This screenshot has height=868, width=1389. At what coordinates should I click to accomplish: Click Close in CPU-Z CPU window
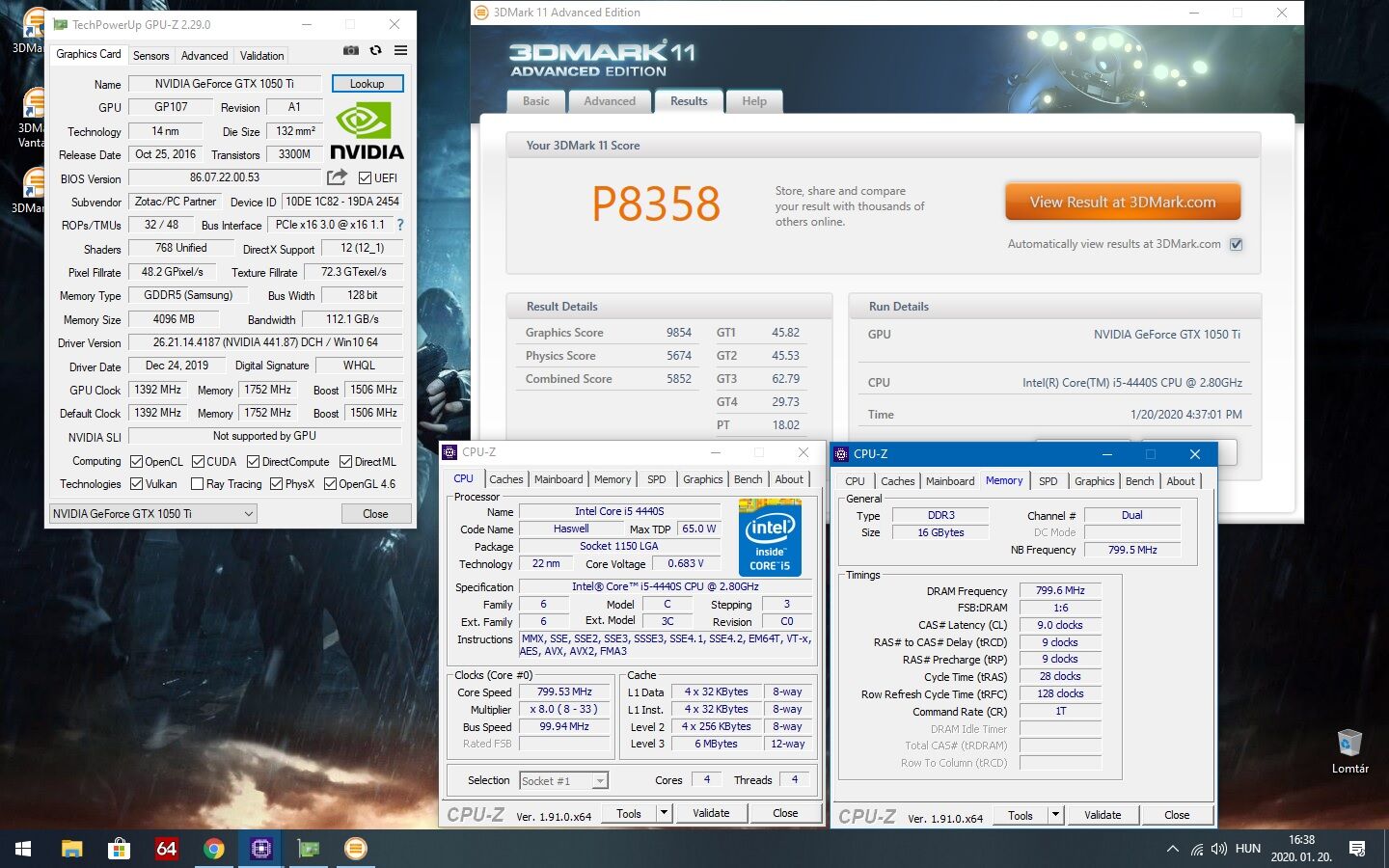785,813
